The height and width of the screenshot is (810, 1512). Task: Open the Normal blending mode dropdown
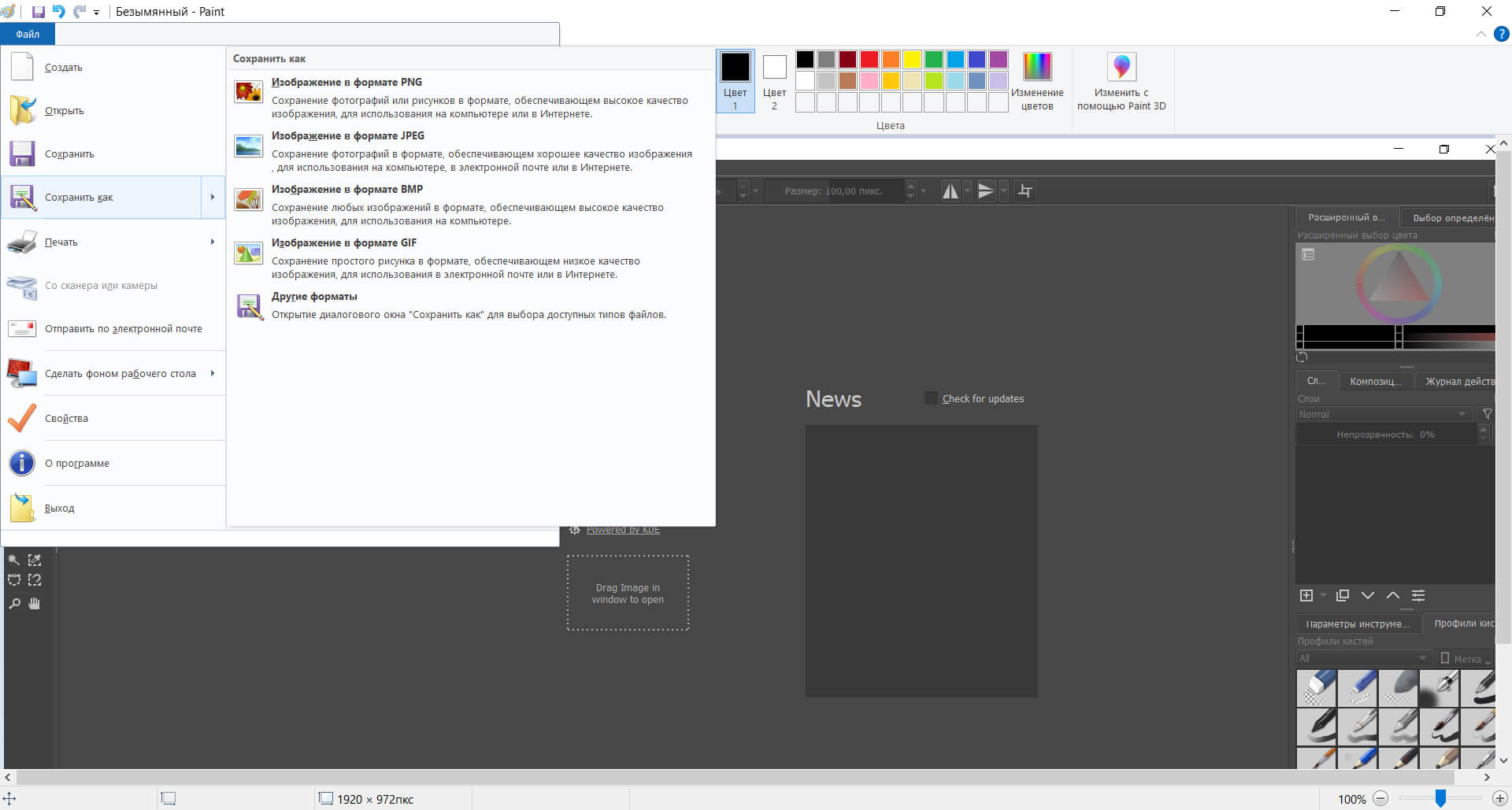pos(1383,414)
